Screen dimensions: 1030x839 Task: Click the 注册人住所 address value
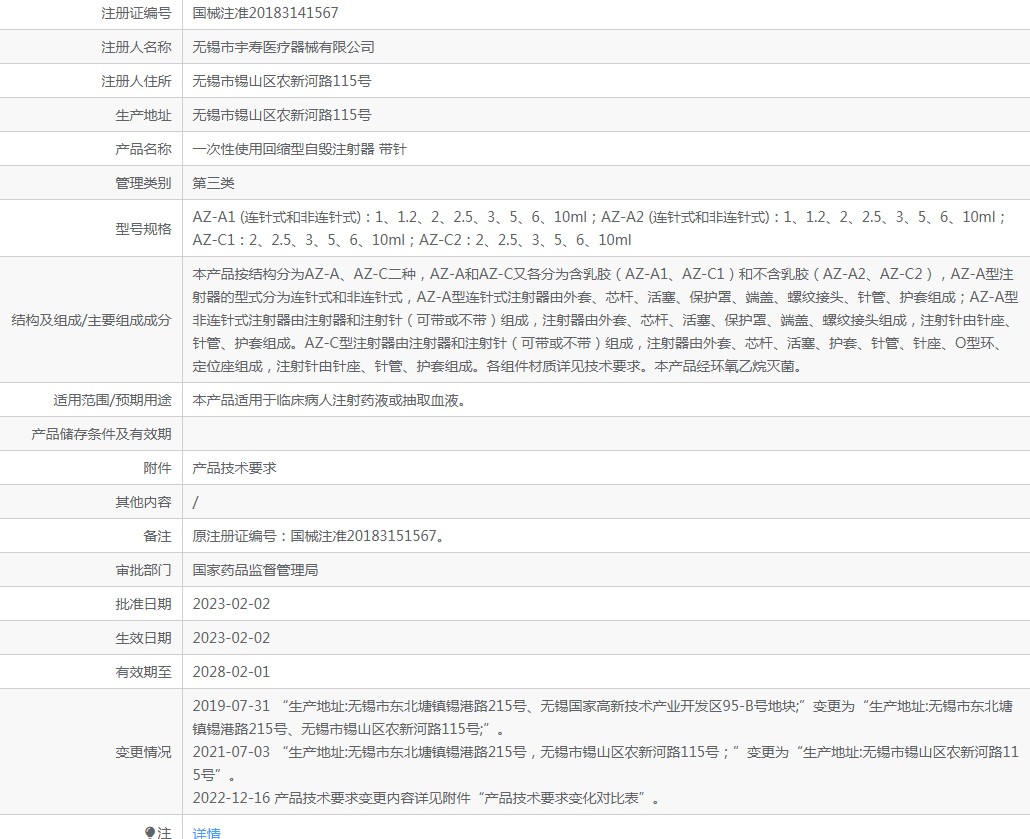pos(282,81)
